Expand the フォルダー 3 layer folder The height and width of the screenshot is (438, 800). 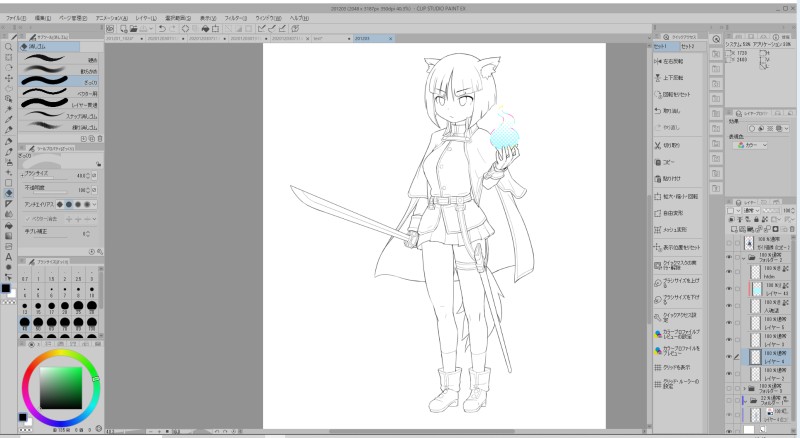[x=744, y=388]
